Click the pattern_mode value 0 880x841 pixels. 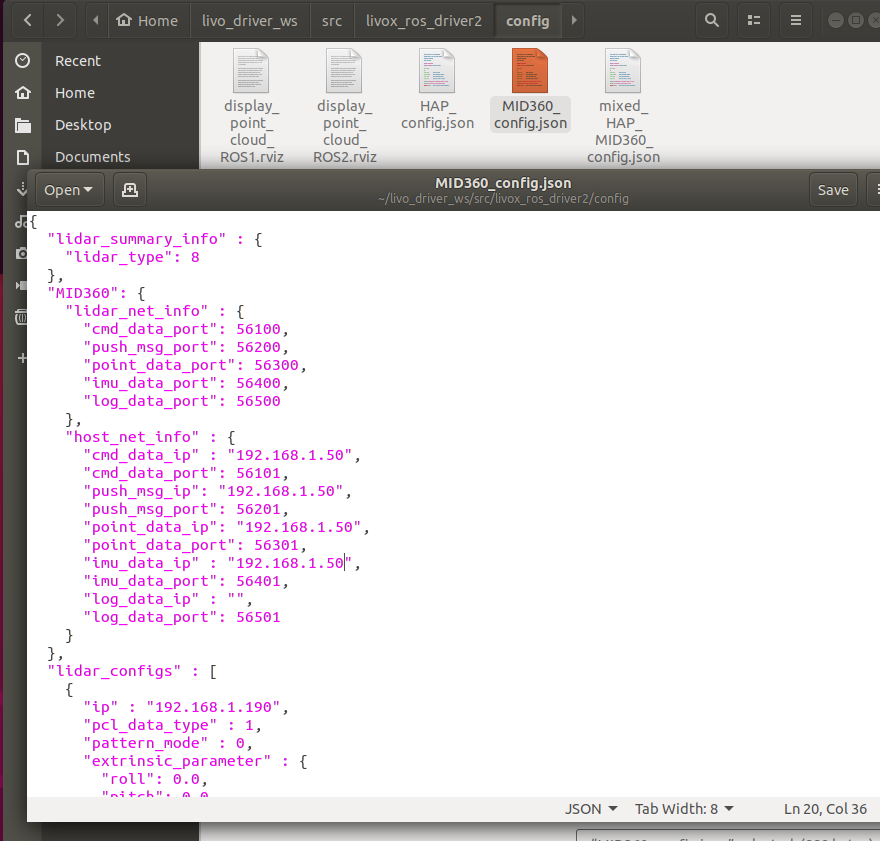click(240, 743)
